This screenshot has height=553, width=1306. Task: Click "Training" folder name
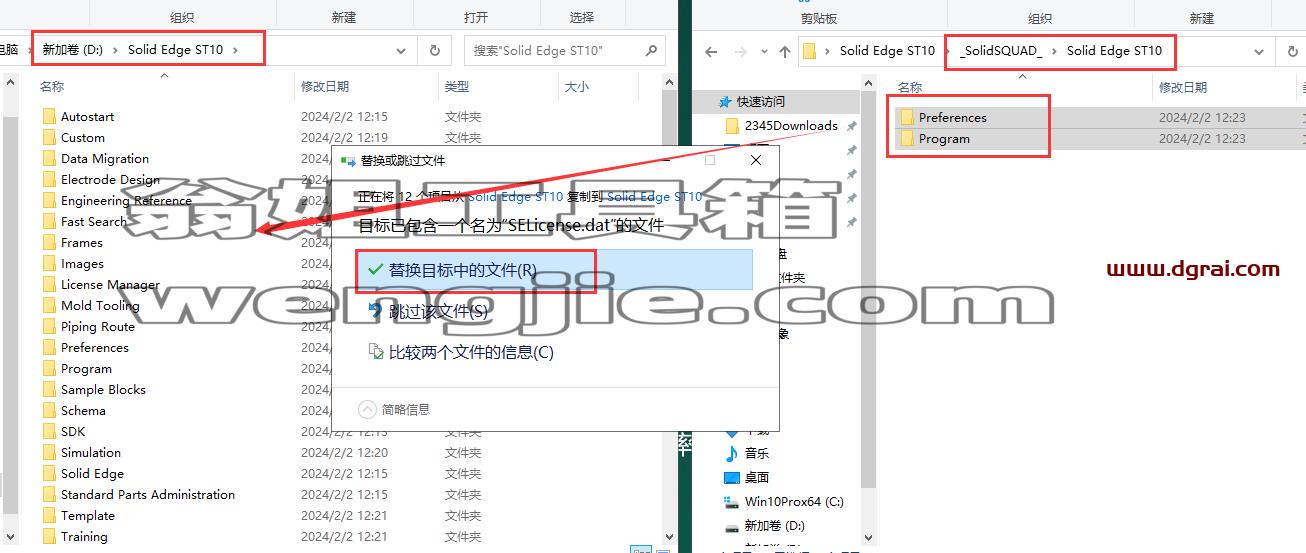[x=84, y=537]
